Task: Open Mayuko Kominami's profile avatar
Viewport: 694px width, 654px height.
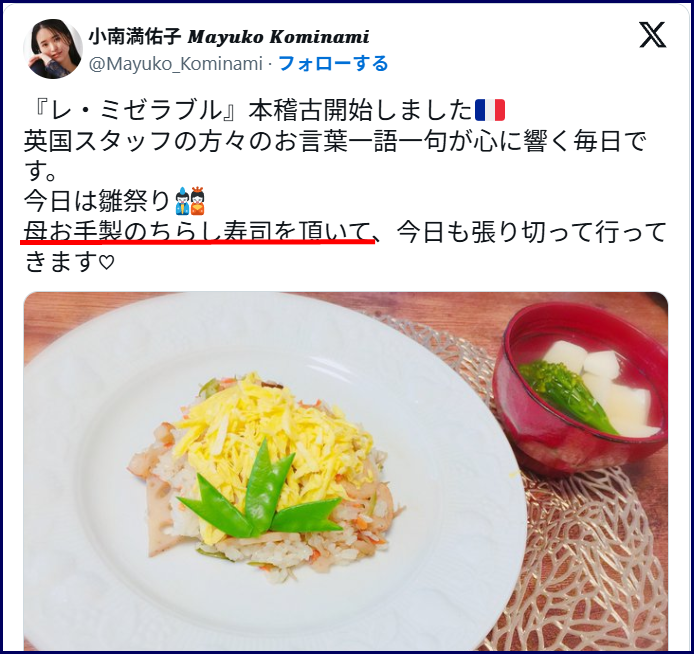Action: pos(53,49)
